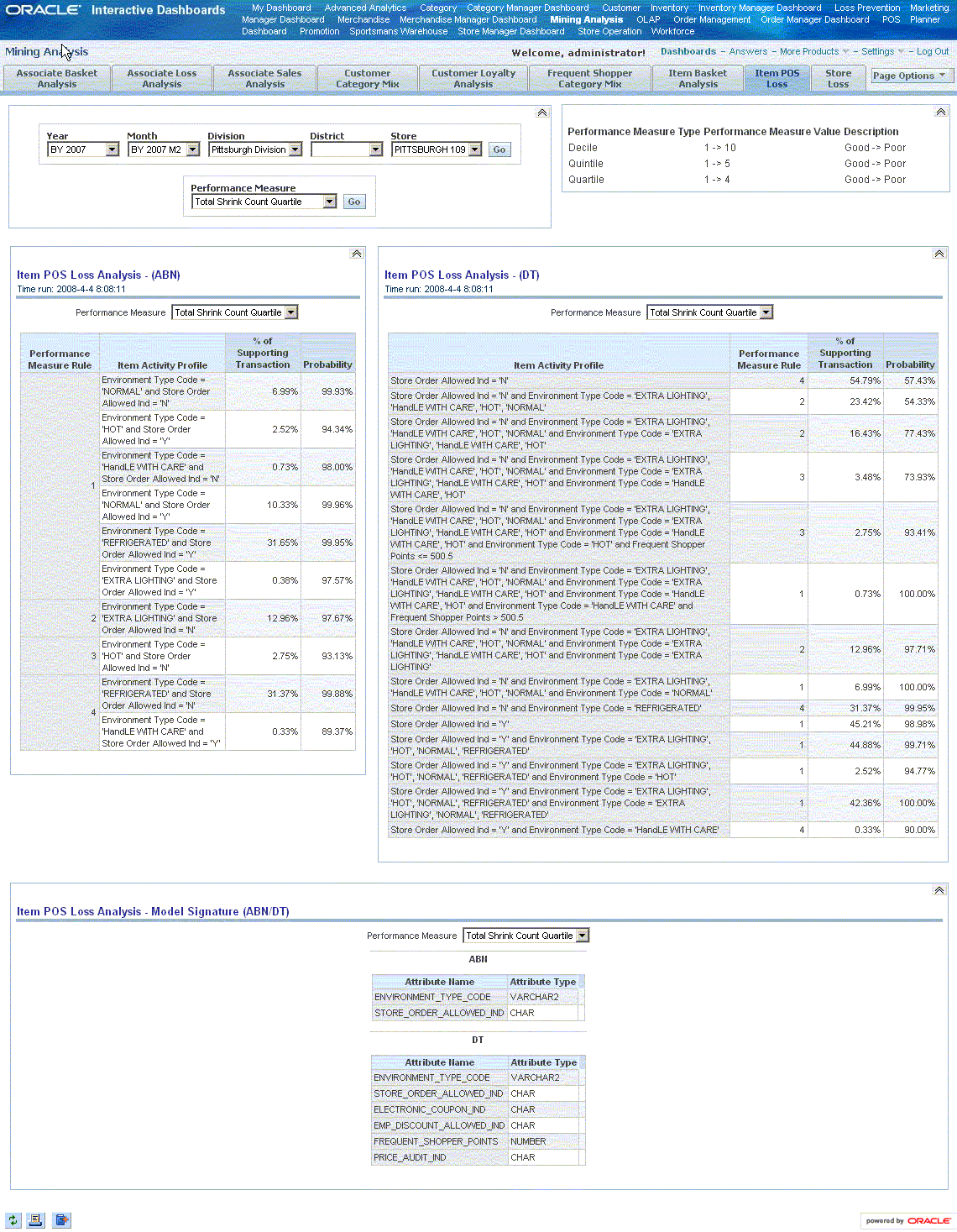Switch to Associate Basket Analysis tab

tap(57, 78)
